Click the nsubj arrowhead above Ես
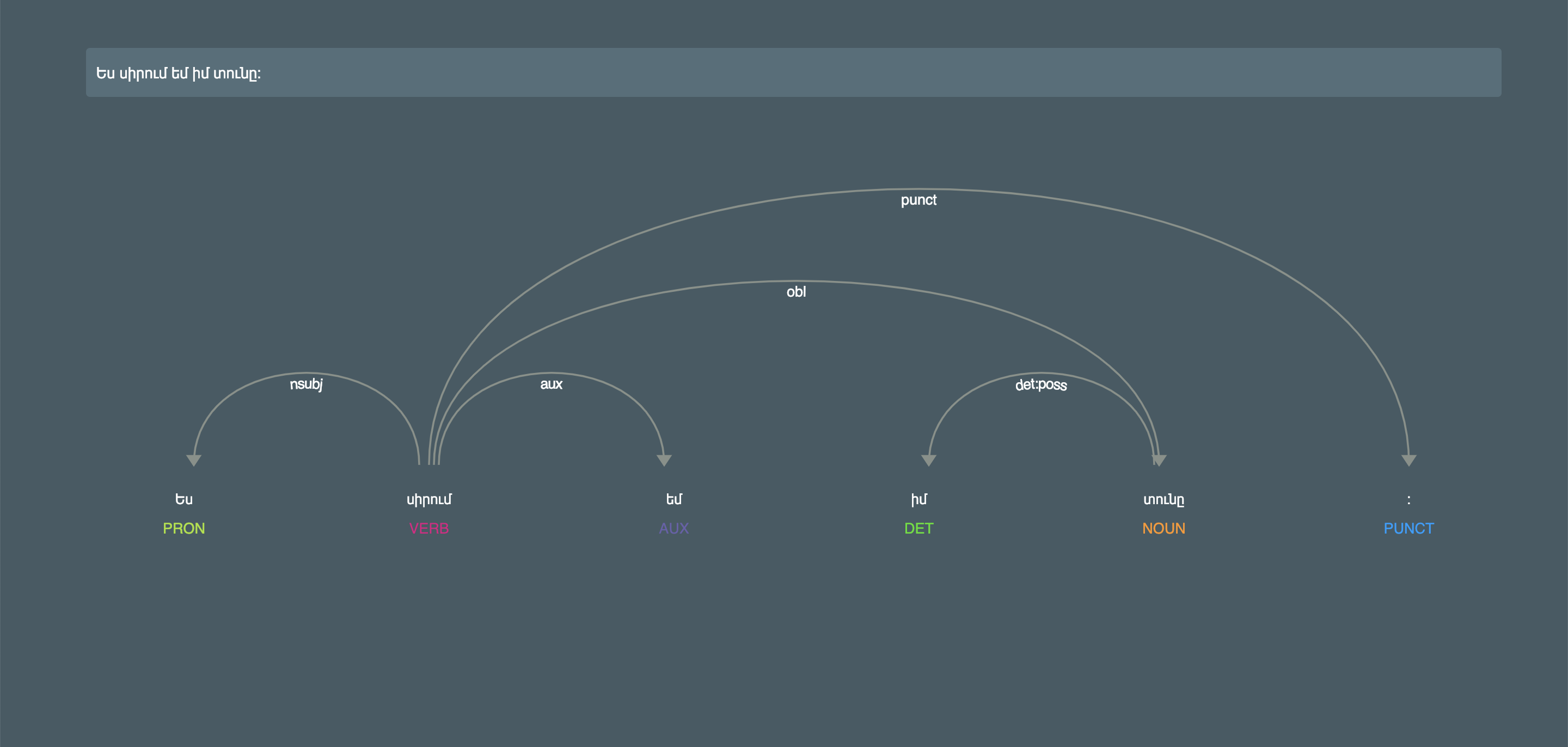Screen dimensions: 1568x747 point(194,460)
